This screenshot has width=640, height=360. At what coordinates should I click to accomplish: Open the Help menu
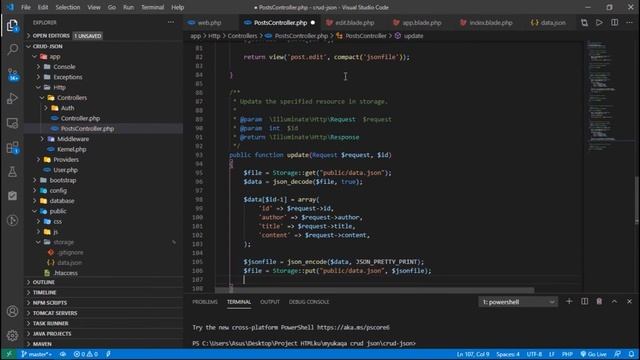pyautogui.click(x=178, y=7)
